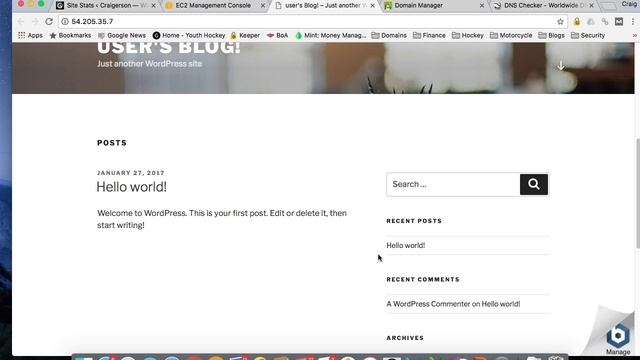Click the link extension icon in toolbar
This screenshot has width=640, height=360.
click(605, 22)
